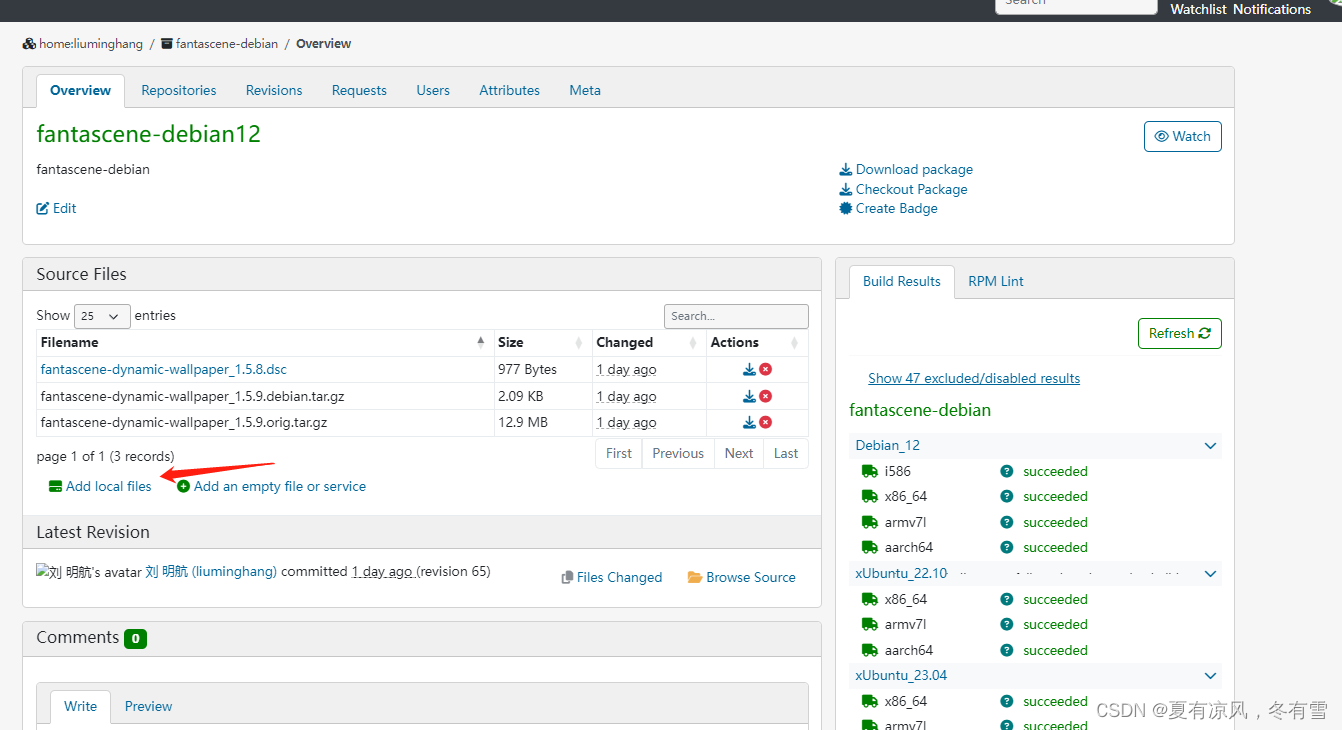Open the liuminghang committer profile link
Image resolution: width=1342 pixels, height=730 pixels.
click(x=211, y=571)
